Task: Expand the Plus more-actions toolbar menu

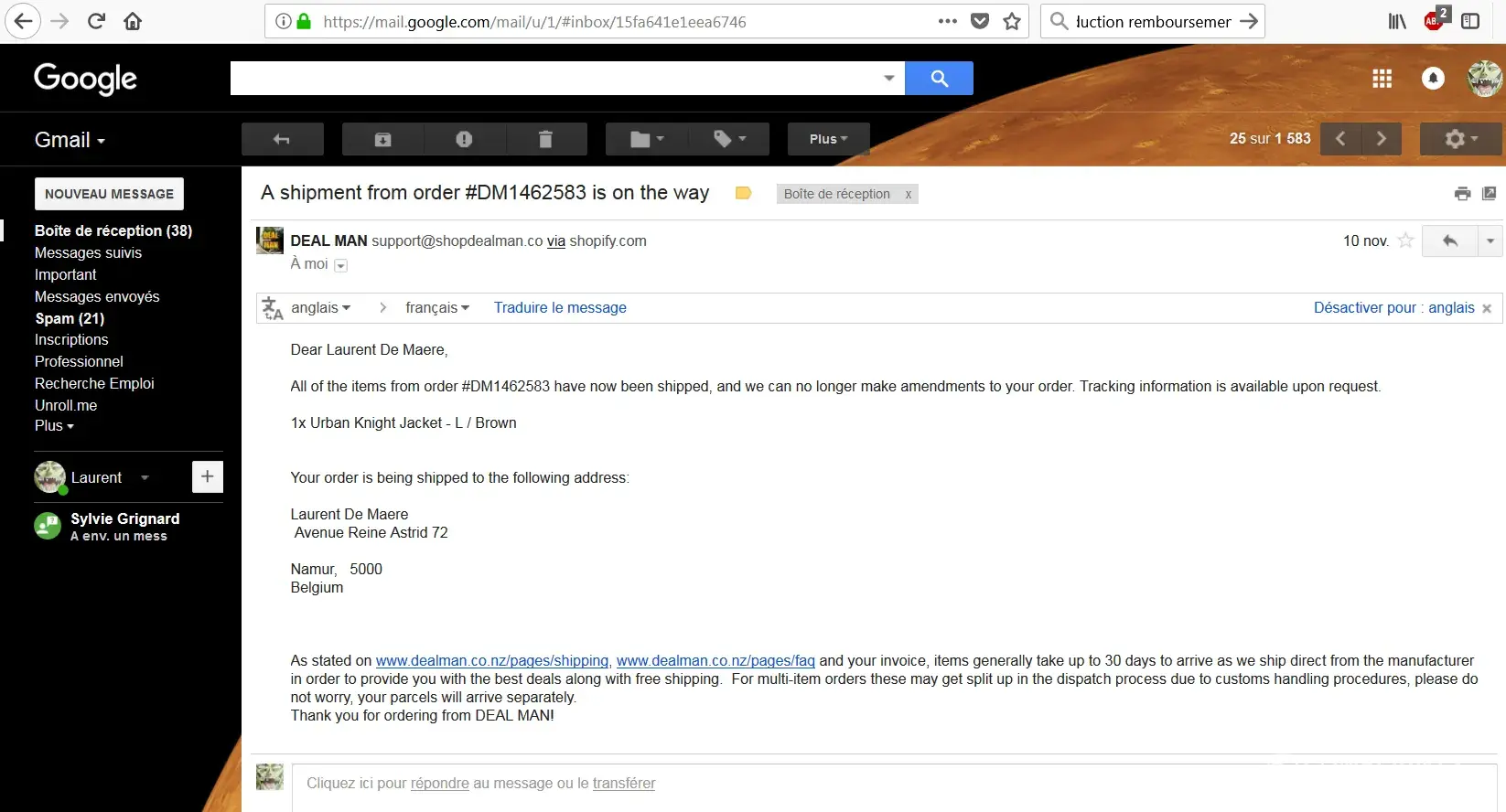Action: pos(828,139)
